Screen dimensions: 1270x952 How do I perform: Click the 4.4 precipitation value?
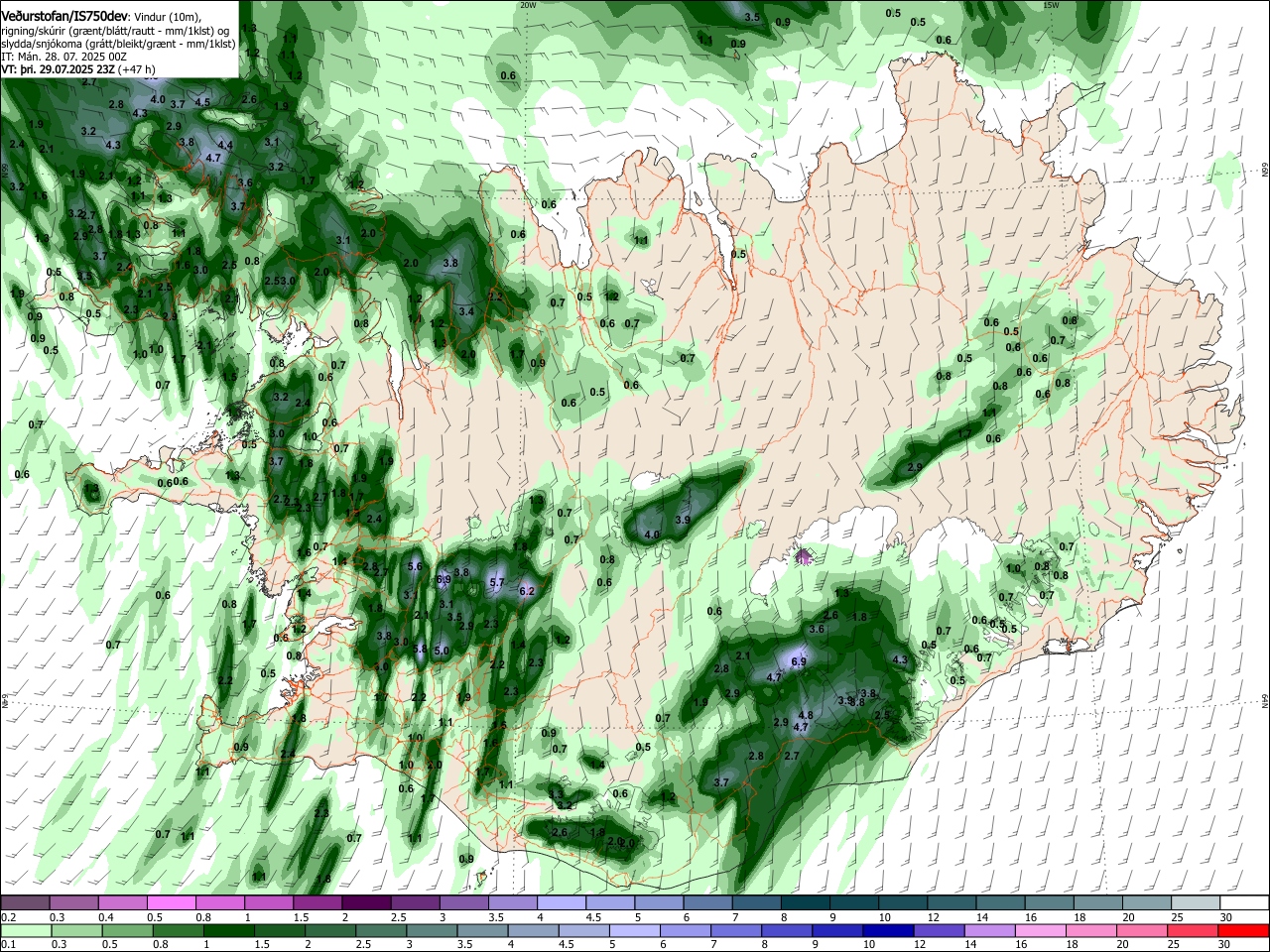225,146
